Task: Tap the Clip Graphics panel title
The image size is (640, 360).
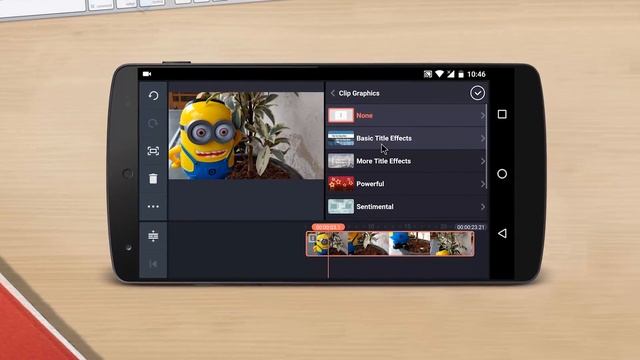Action: [x=359, y=93]
